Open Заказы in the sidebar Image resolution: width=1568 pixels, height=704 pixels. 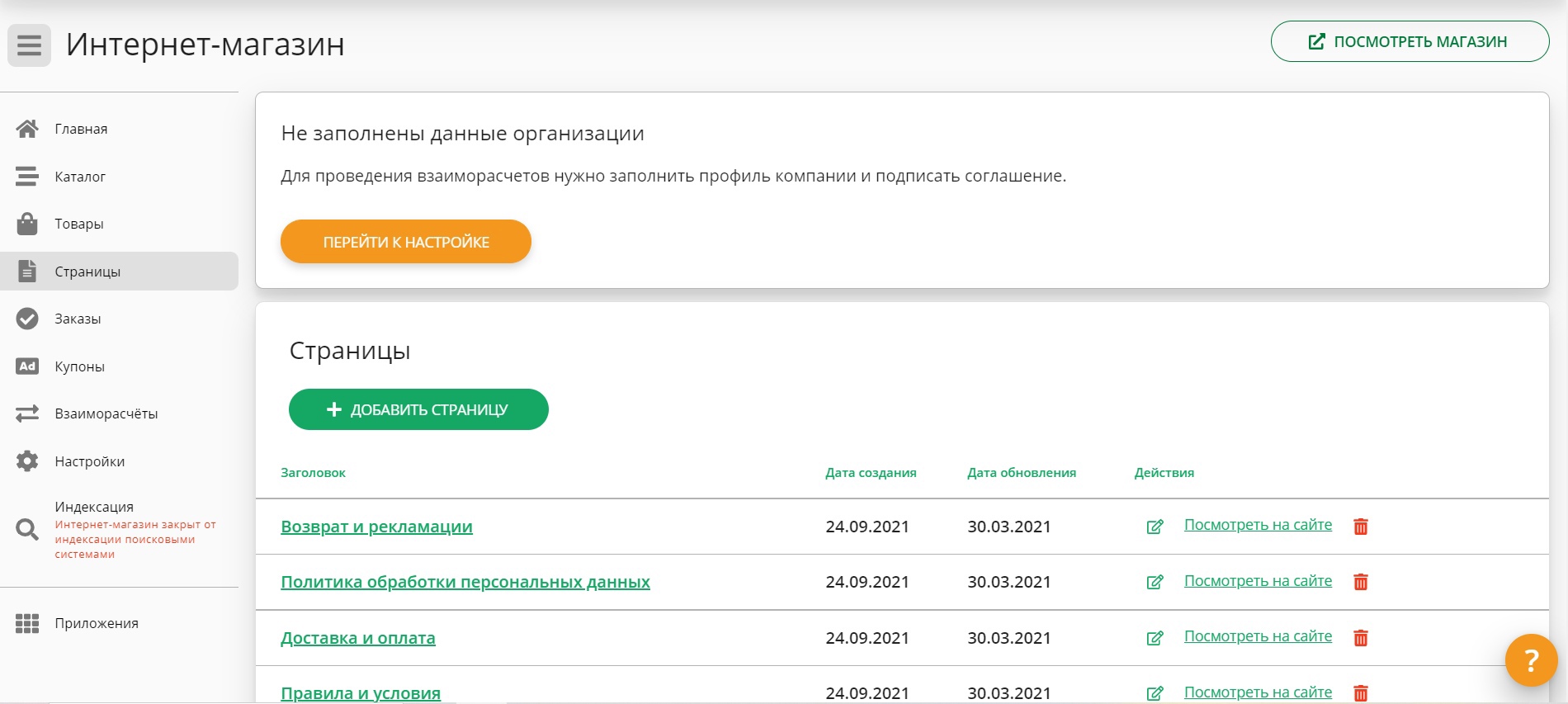click(x=119, y=319)
